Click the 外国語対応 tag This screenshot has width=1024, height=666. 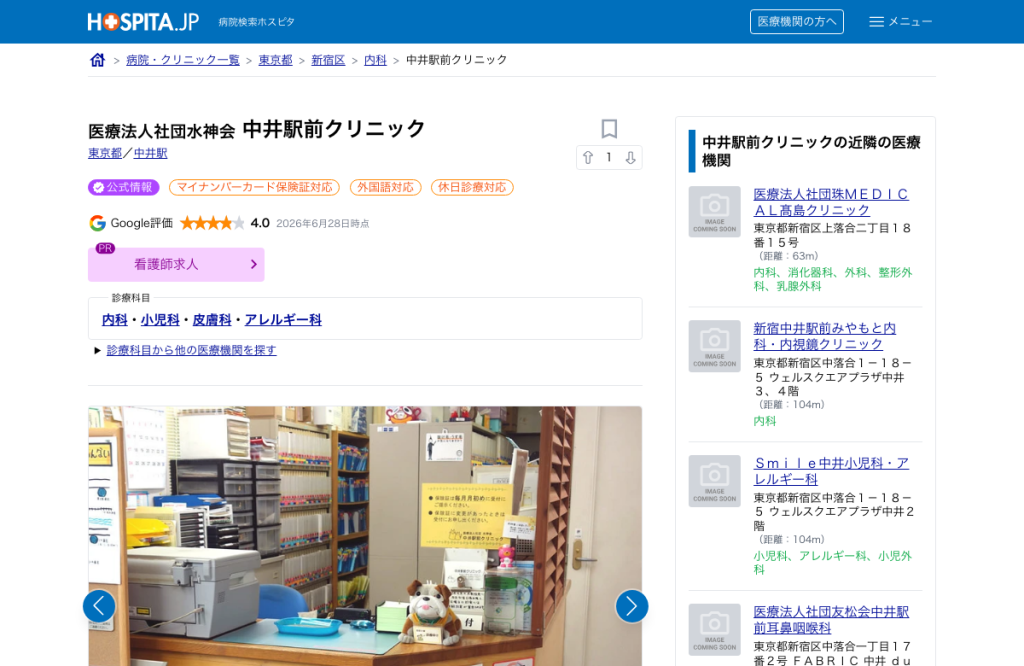385,187
